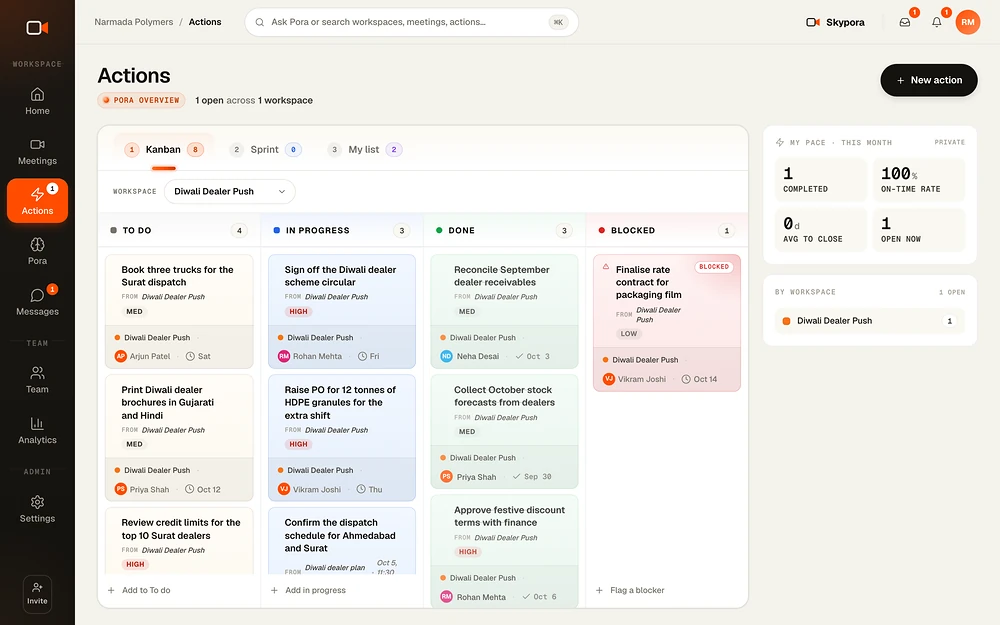This screenshot has width=1000, height=625.
Task: Click Add to To do
Action: click(x=139, y=590)
